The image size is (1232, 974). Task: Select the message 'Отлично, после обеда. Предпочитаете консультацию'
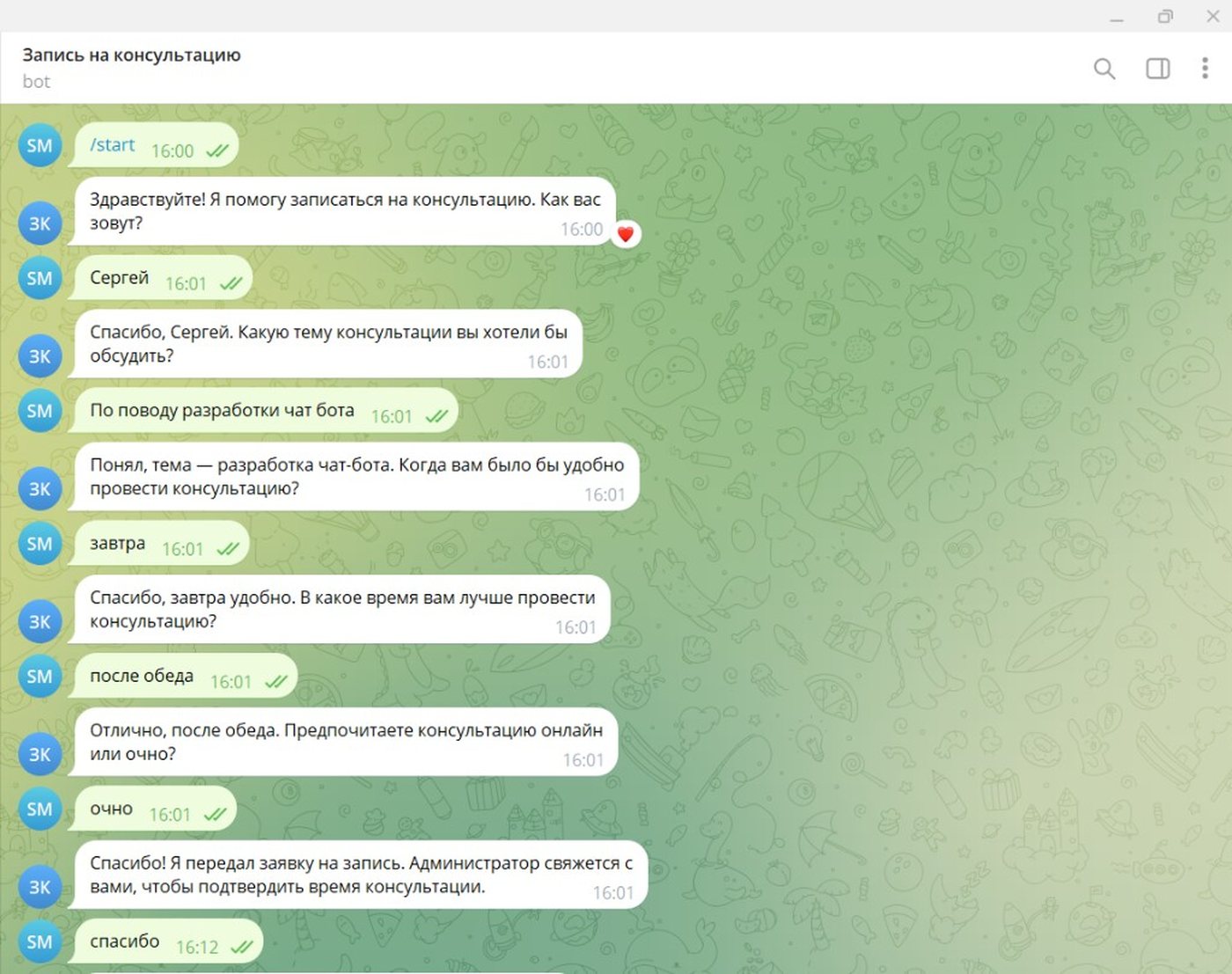(344, 743)
